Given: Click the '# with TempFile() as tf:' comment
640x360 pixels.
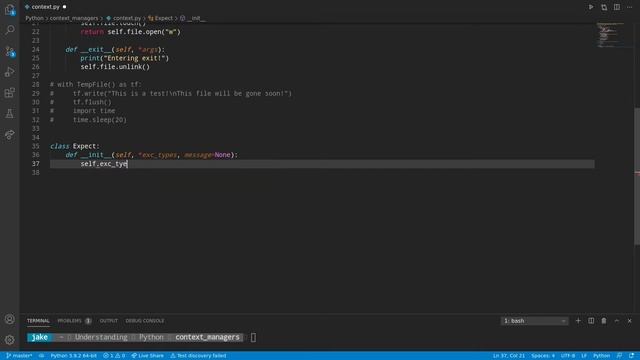Looking at the screenshot, I should [96, 84].
